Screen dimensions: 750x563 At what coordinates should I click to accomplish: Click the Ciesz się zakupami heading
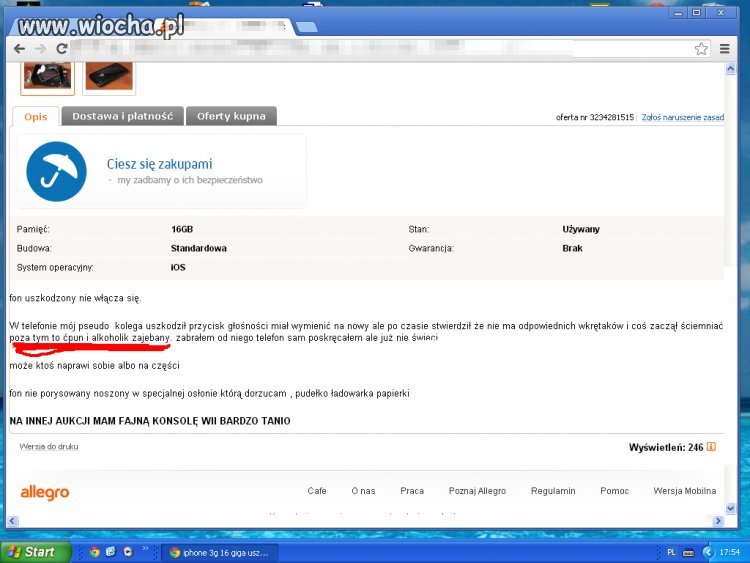(159, 164)
